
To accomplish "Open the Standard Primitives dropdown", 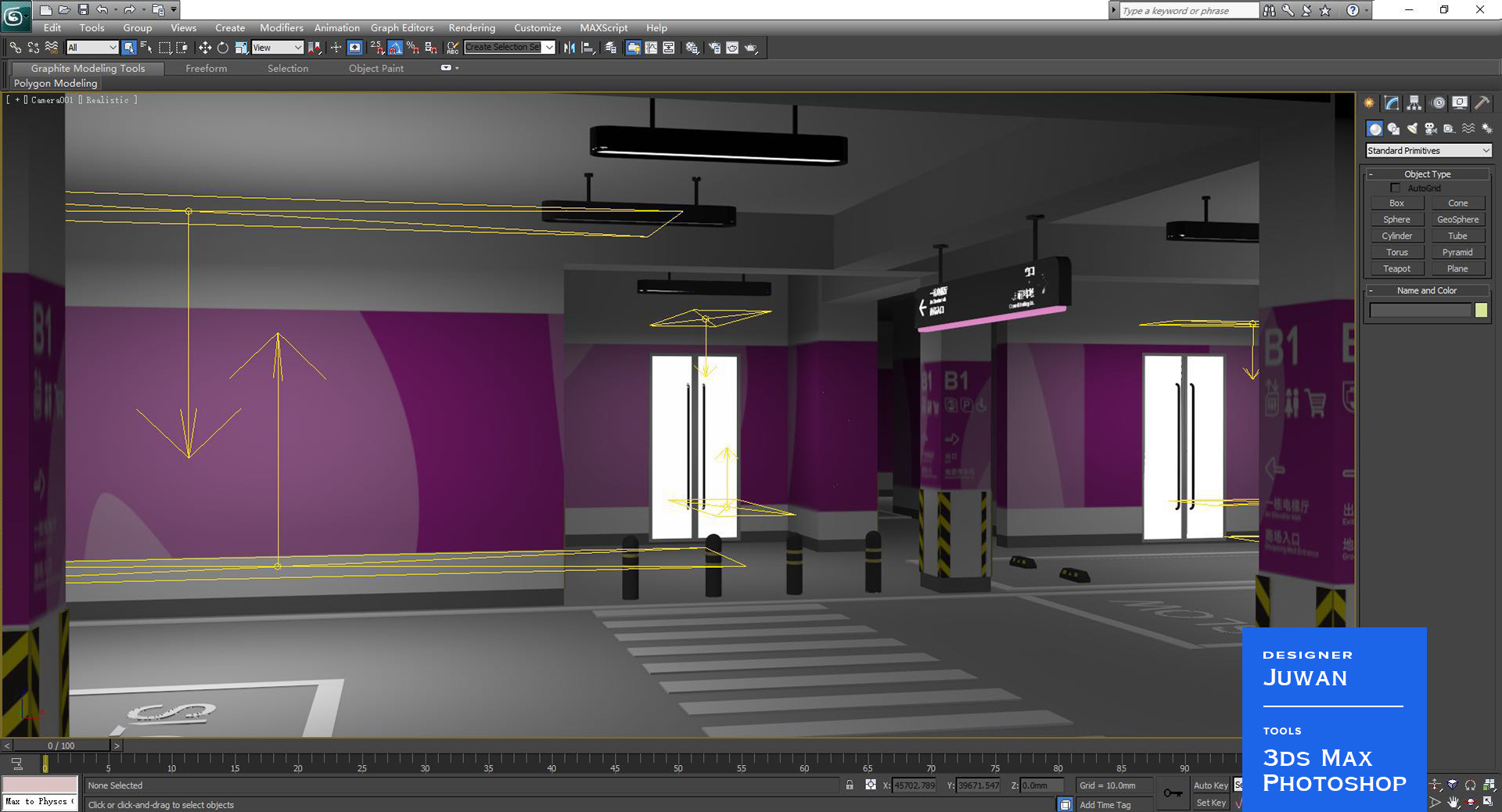I will pos(1428,150).
